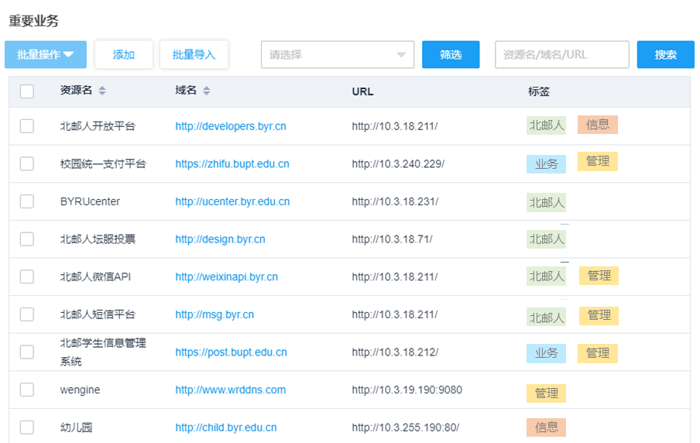
Task: Sort table by 资源名 column arrows
Action: tap(102, 91)
